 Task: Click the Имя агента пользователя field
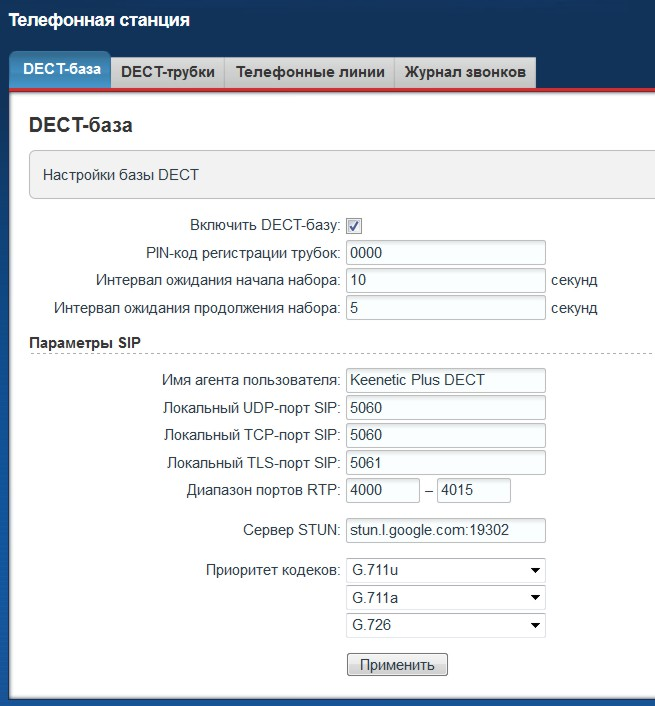coord(445,380)
